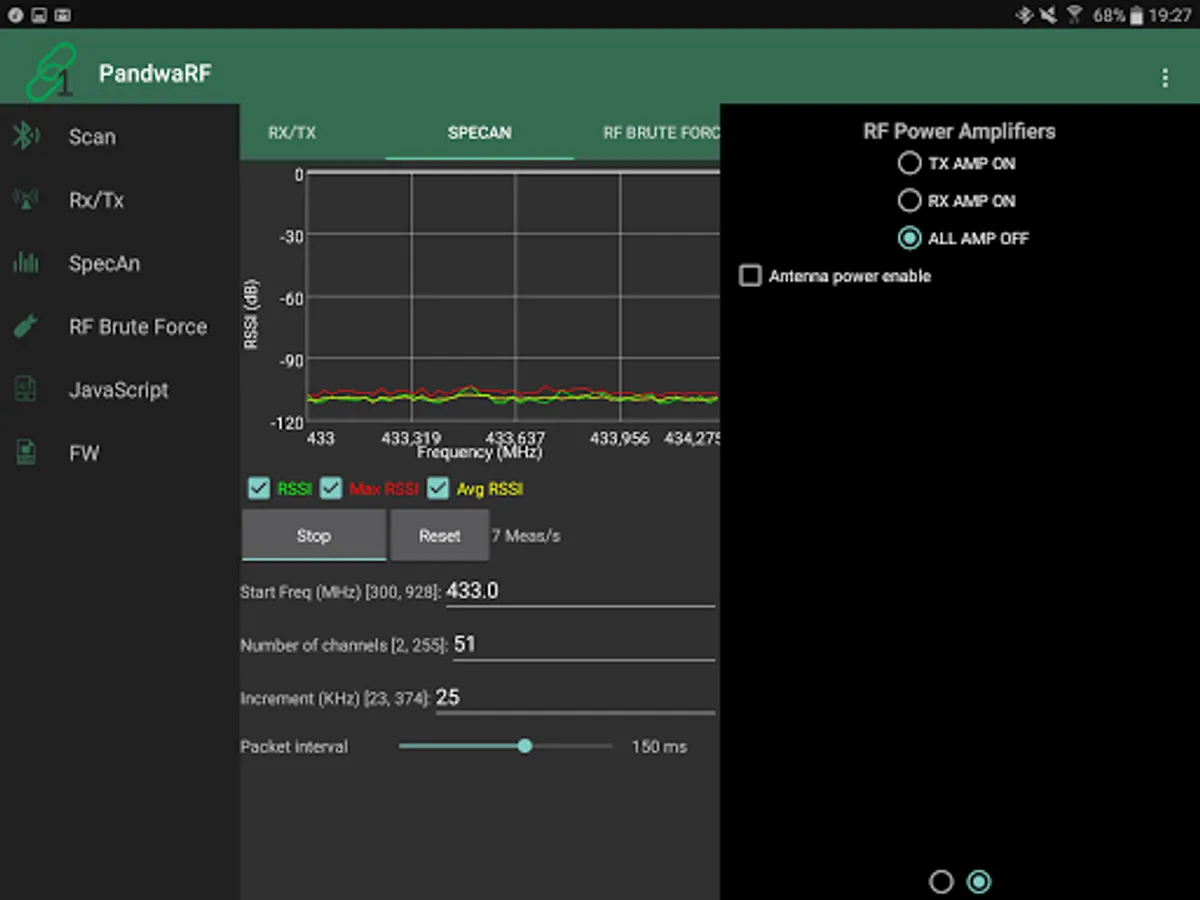Tap the muted sound status icon

pyautogui.click(x=1048, y=15)
